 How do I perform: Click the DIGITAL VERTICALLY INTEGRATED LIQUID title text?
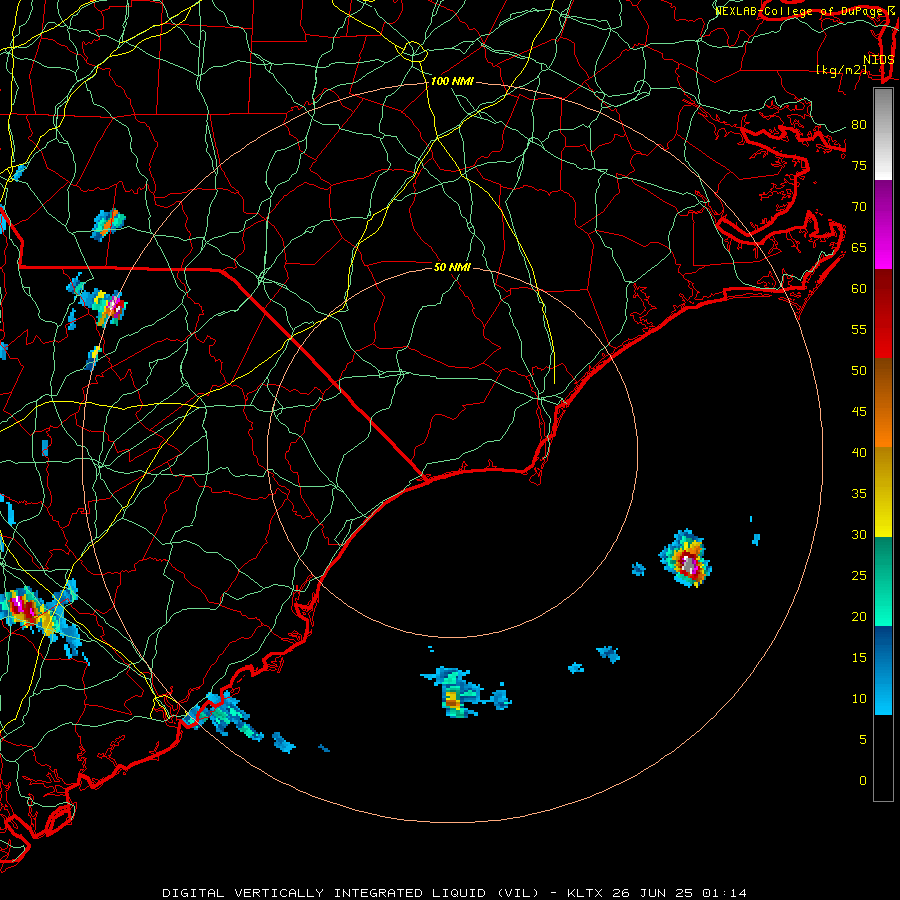pyautogui.click(x=351, y=893)
